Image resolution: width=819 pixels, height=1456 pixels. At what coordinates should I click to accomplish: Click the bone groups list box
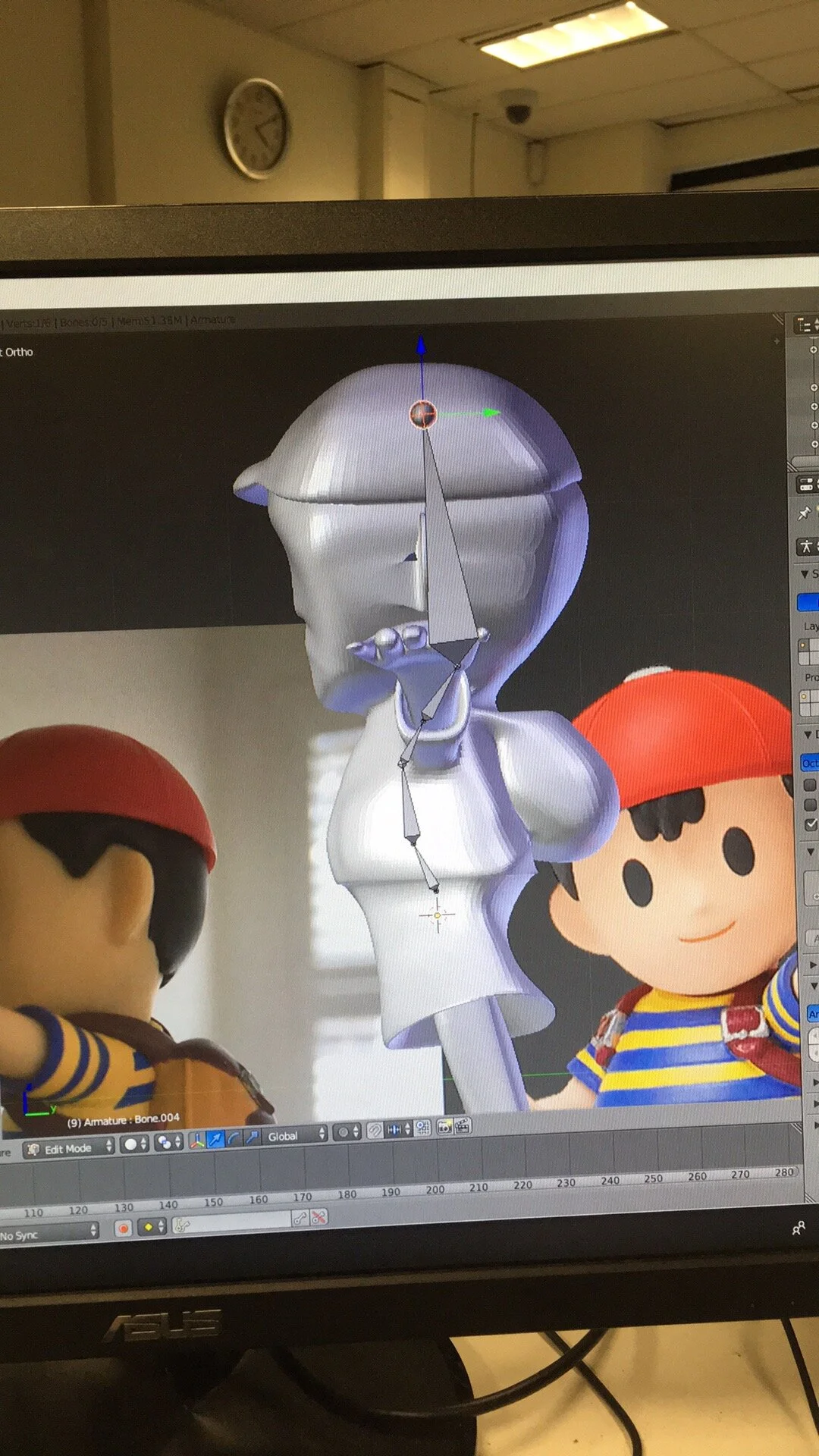(812, 887)
